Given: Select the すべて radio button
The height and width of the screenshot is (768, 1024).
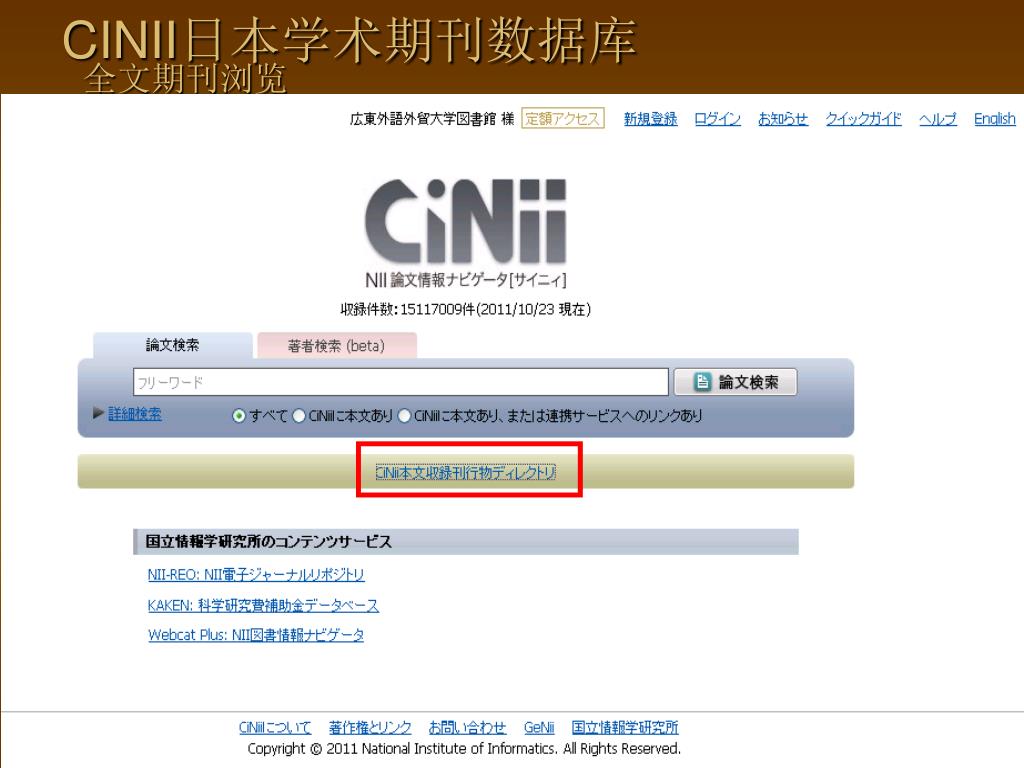Looking at the screenshot, I should click(239, 415).
